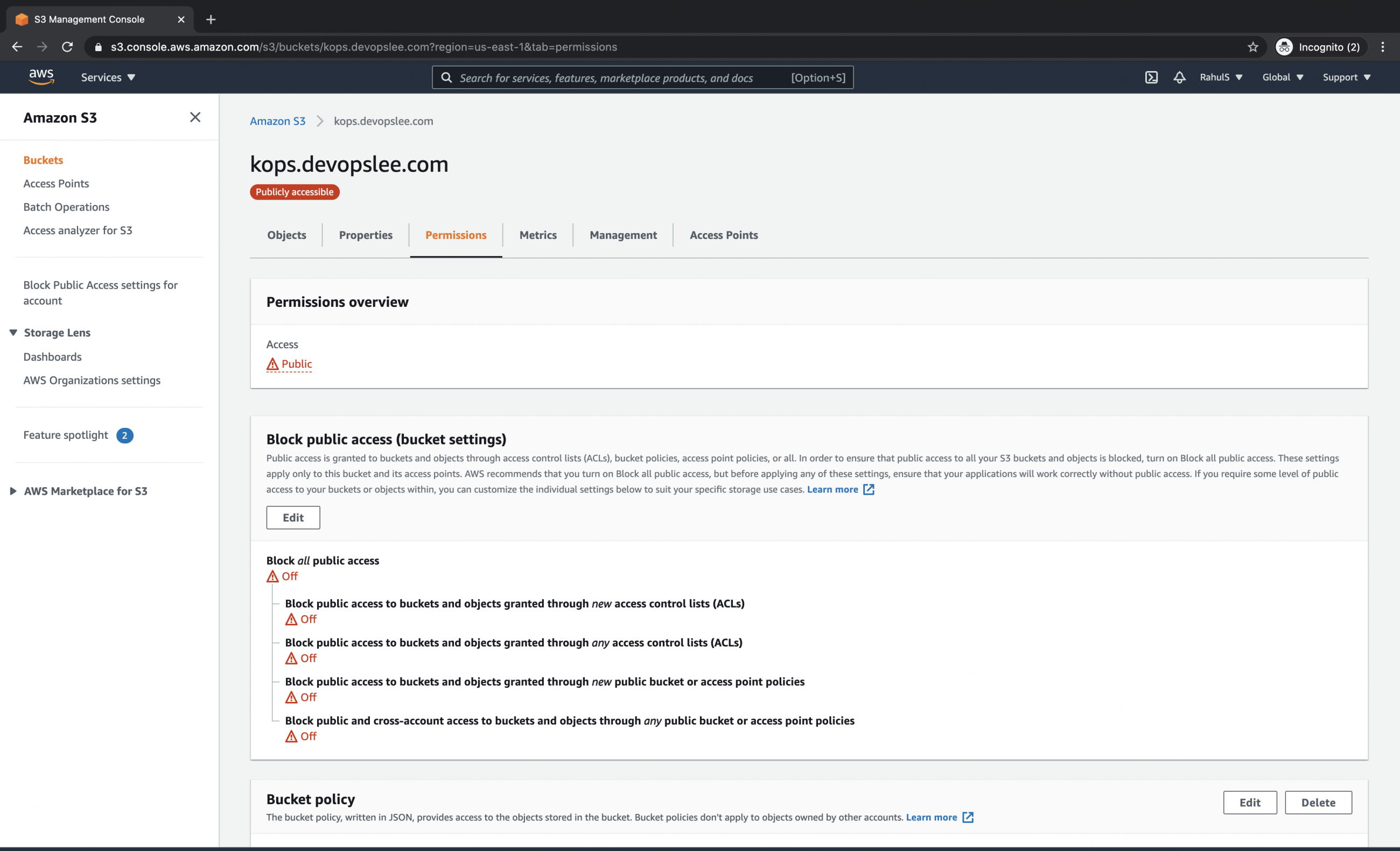Open CloudShell from the top navigation
This screenshot has width=1400, height=851.
coord(1151,78)
